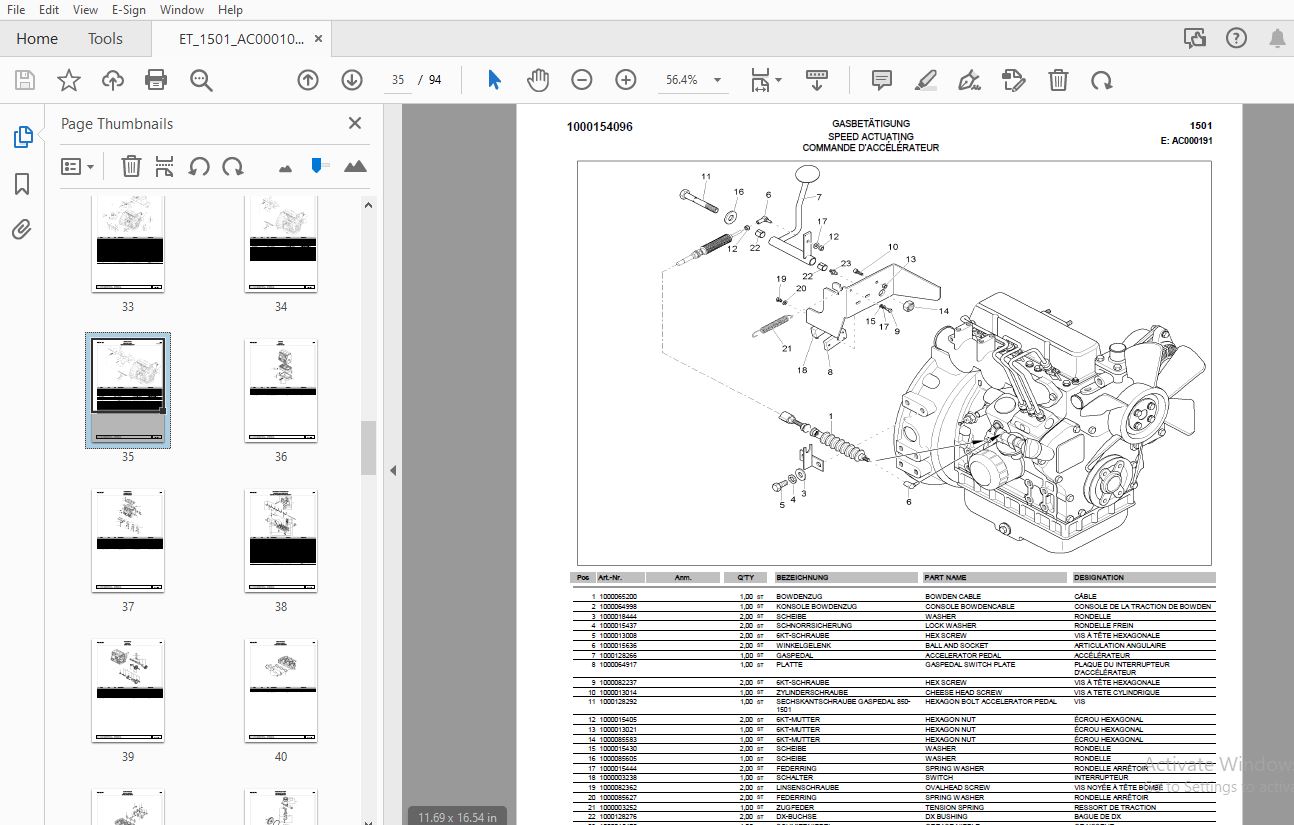
Task: Open the File menu
Action: (x=16, y=10)
